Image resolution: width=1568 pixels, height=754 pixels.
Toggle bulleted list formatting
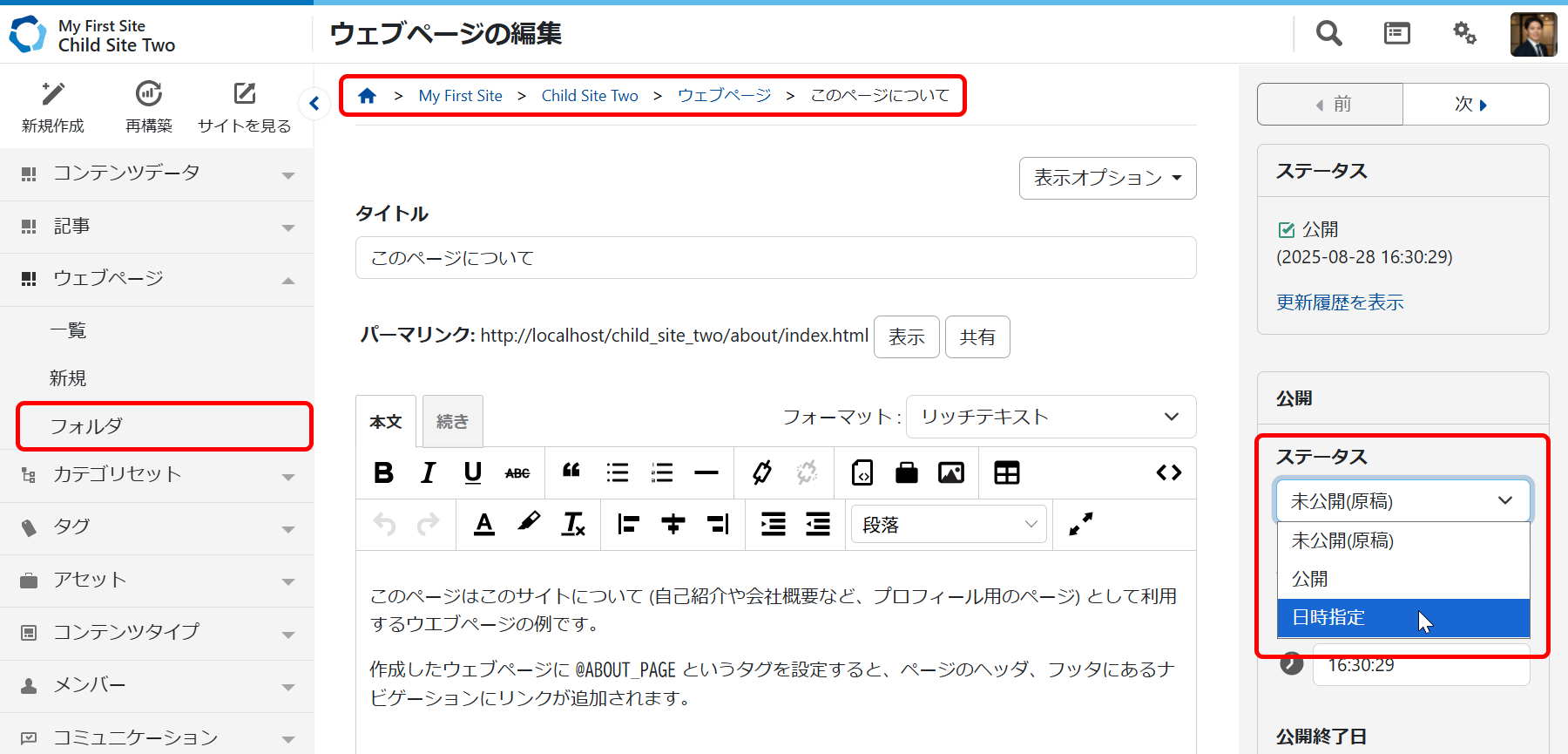[x=618, y=472]
